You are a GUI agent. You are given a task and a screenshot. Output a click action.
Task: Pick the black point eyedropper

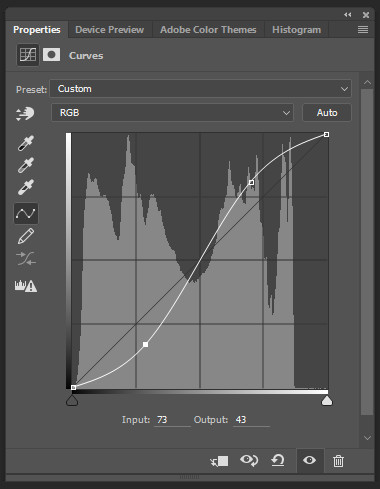pyautogui.click(x=26, y=143)
